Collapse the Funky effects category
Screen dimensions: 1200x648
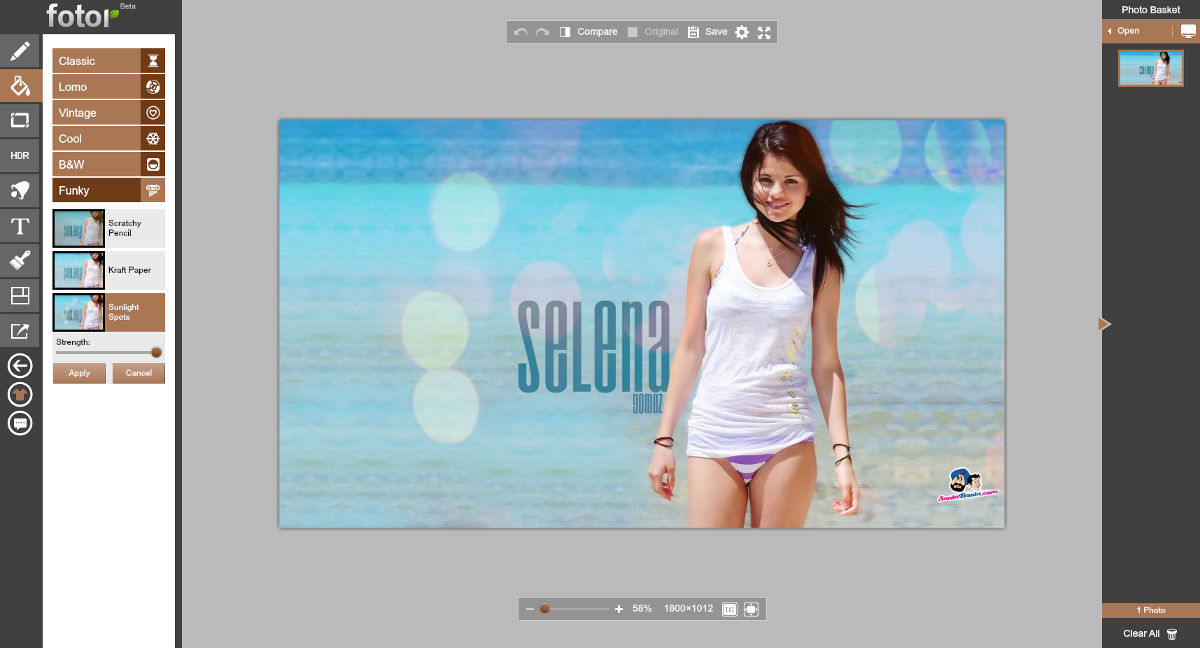tap(109, 191)
